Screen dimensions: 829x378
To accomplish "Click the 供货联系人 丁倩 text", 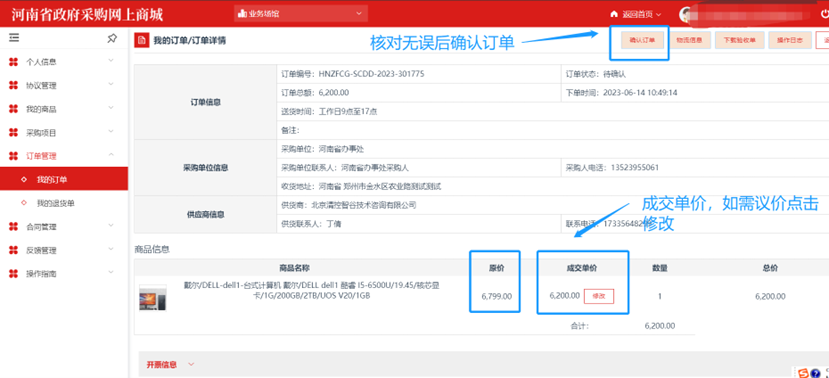I will (311, 224).
